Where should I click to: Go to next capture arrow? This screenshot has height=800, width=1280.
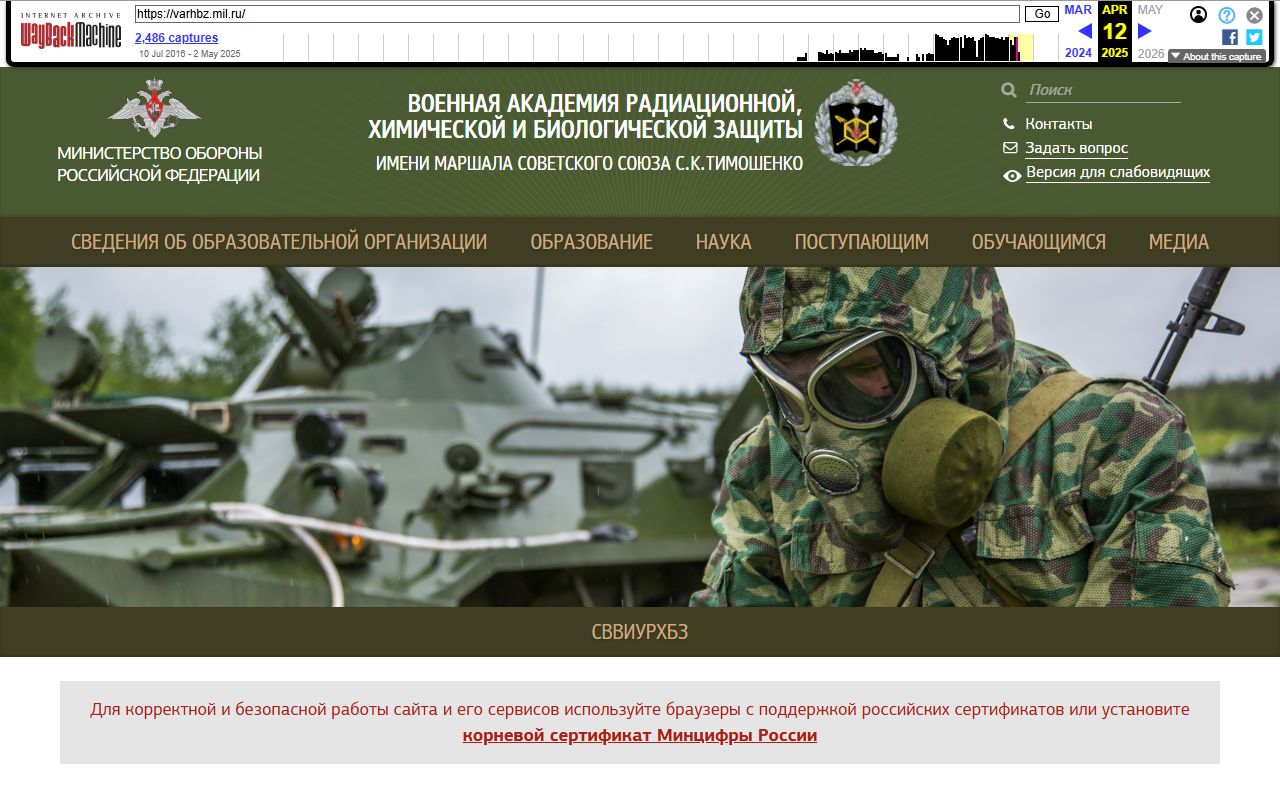tap(1145, 31)
